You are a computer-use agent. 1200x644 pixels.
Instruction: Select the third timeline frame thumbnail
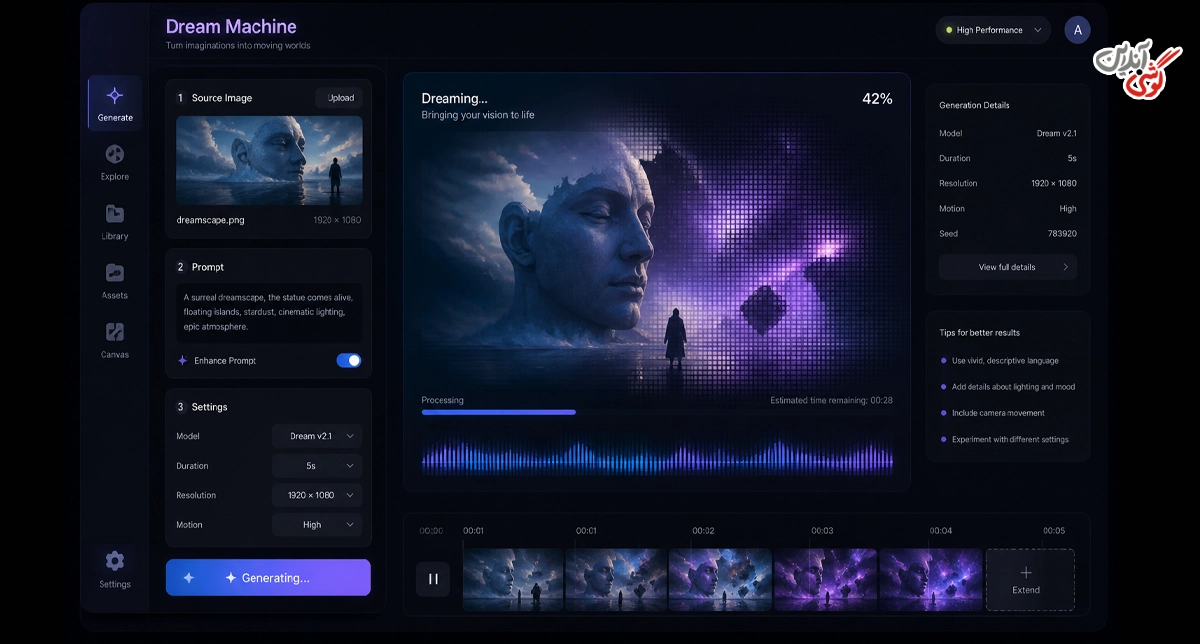coord(720,578)
